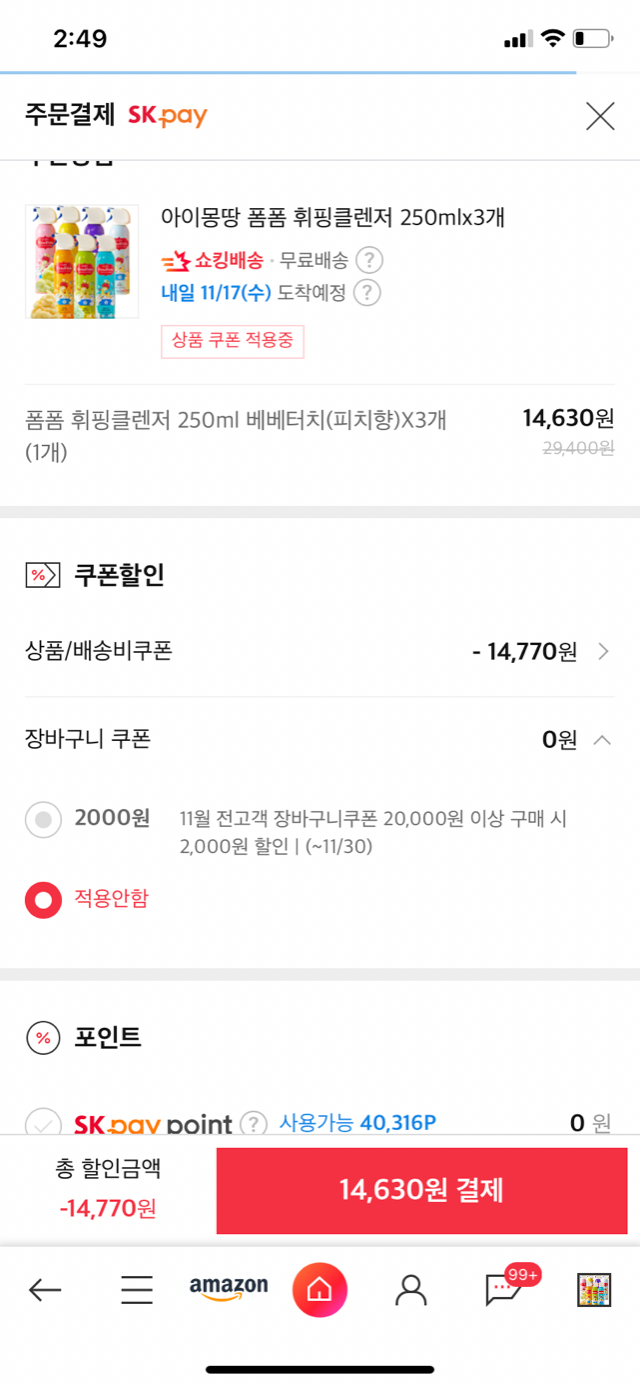Open help for free shipping info
Viewport: 640px width, 1386px height.
pyautogui.click(x=370, y=261)
